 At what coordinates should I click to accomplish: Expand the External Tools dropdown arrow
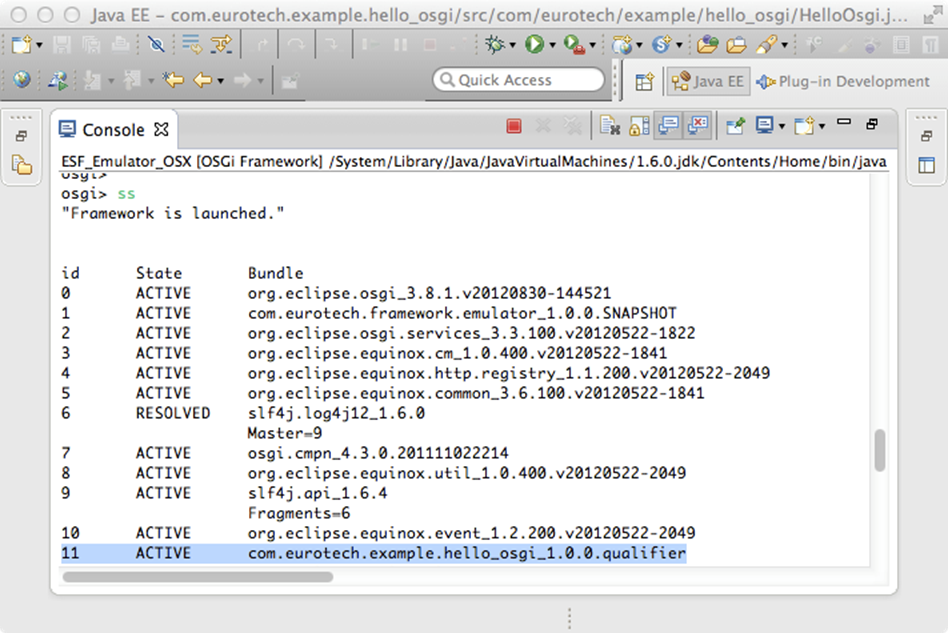[x=592, y=45]
